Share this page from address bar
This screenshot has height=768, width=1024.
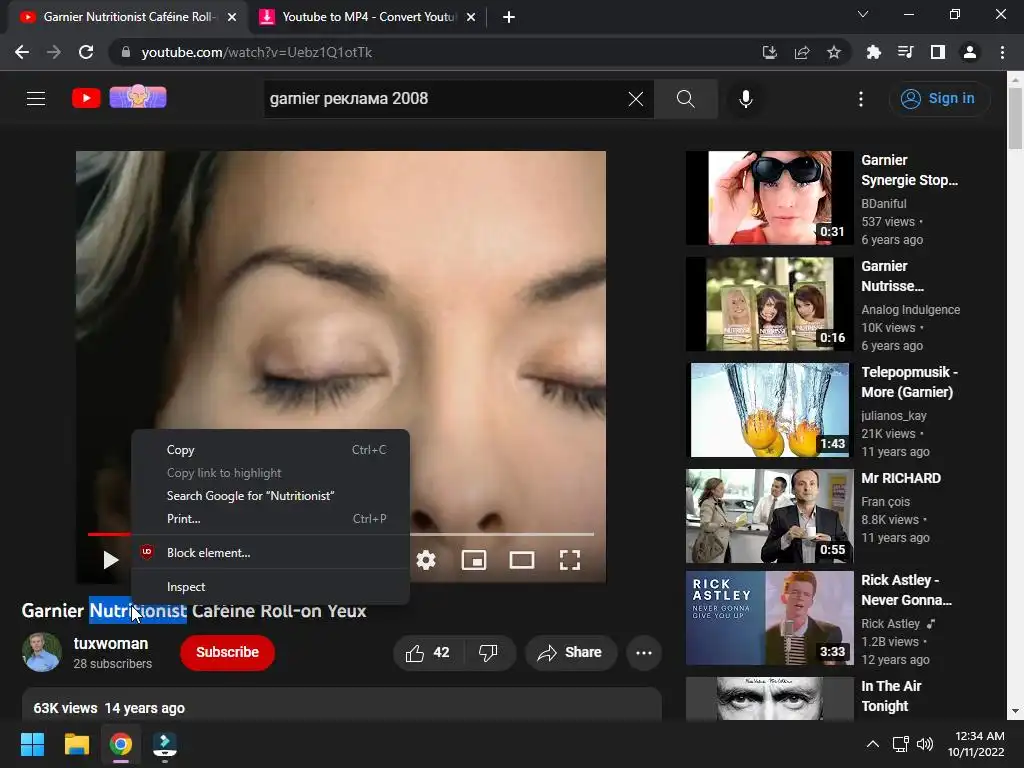point(802,52)
